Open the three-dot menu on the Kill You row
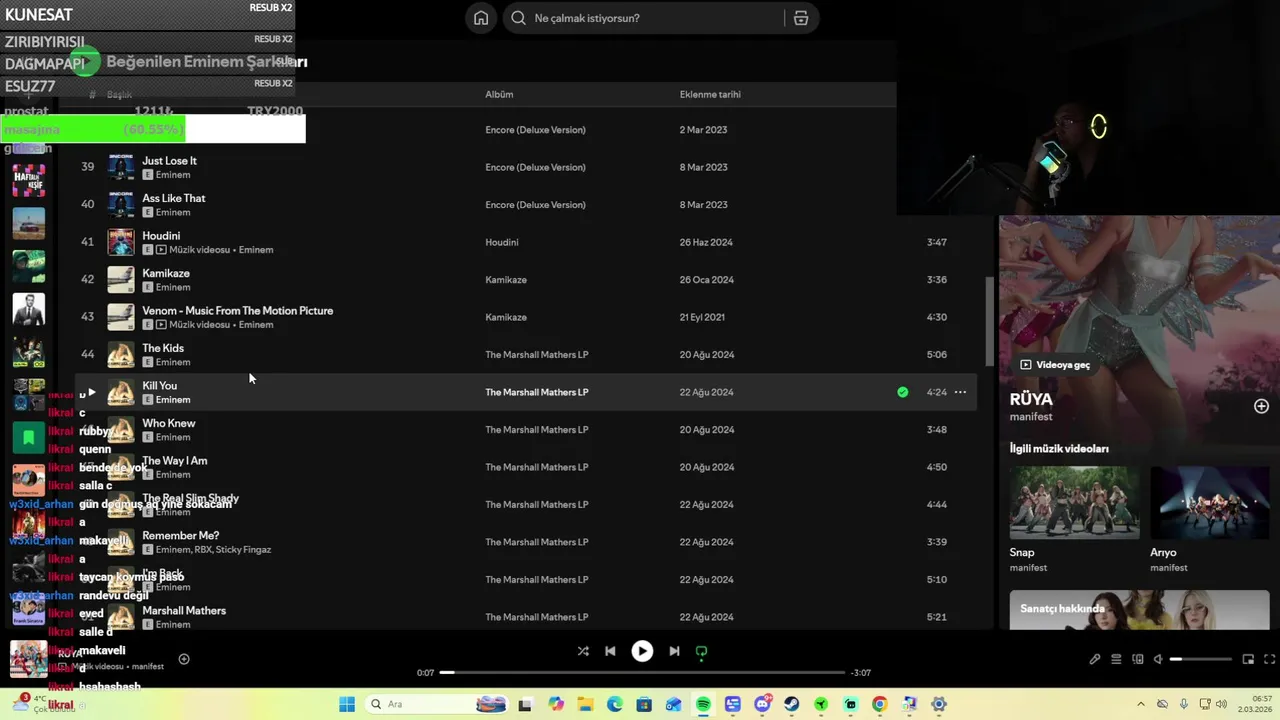 960,392
